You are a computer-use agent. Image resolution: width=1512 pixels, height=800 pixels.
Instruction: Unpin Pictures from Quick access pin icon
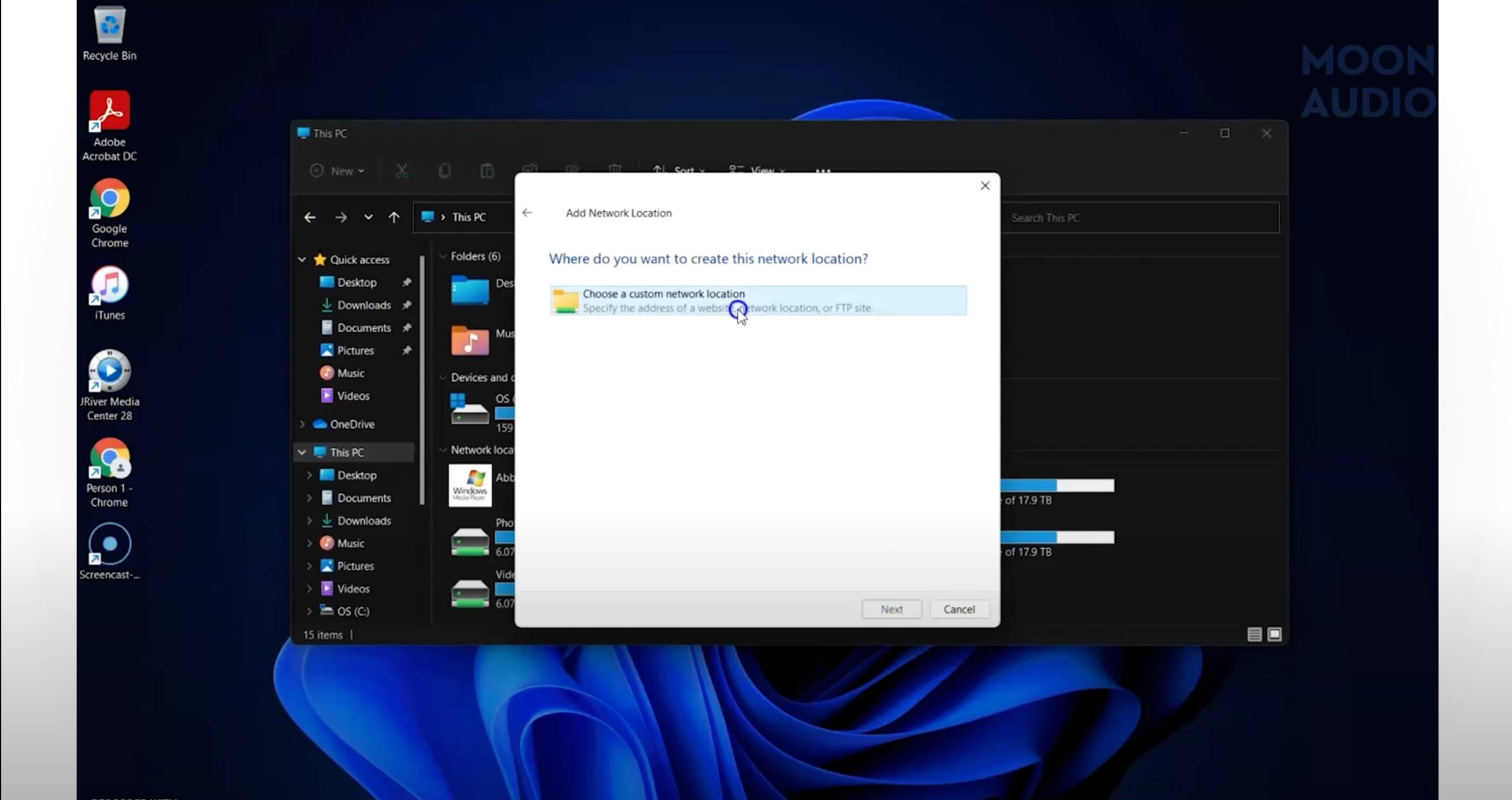click(x=406, y=350)
